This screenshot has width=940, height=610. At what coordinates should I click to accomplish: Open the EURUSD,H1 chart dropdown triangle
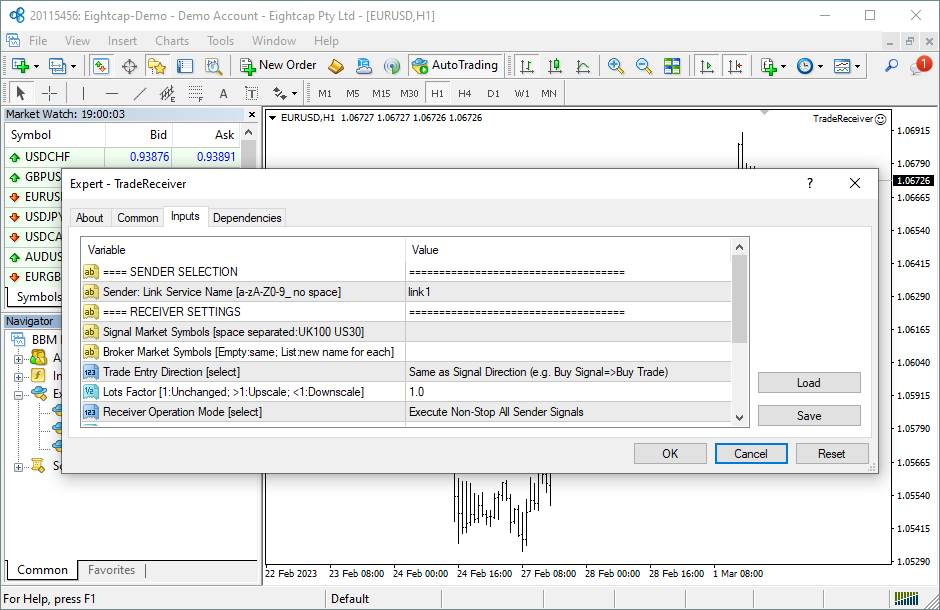[x=272, y=117]
